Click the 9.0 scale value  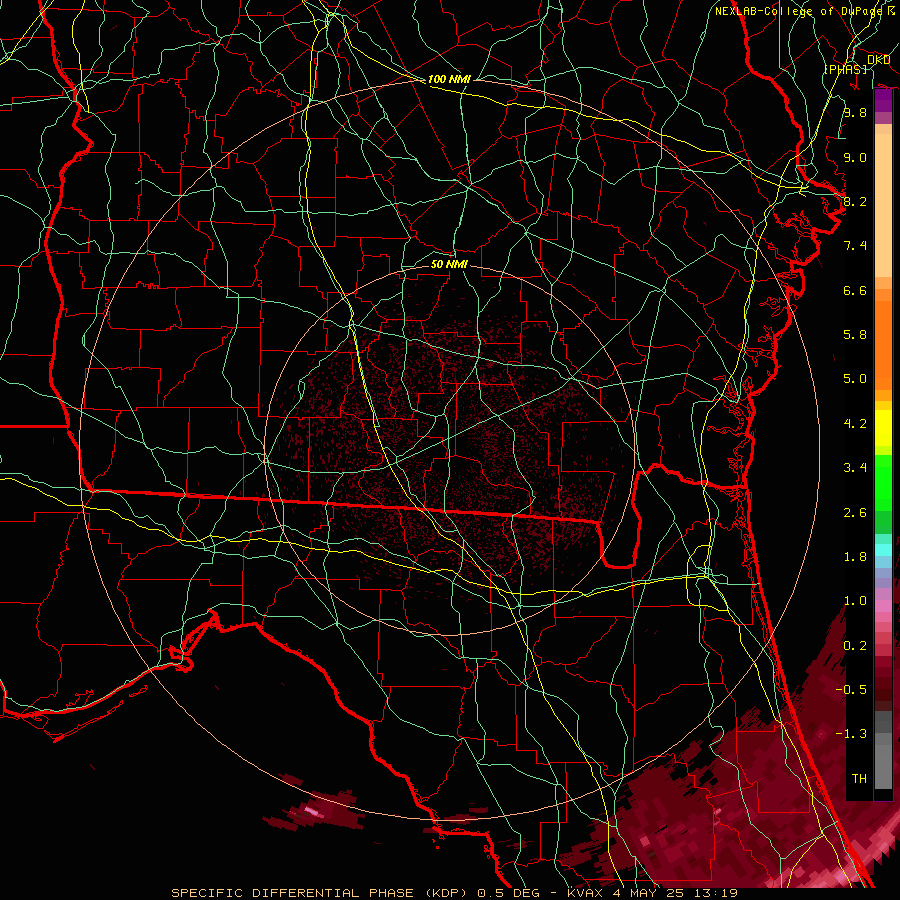[855, 157]
